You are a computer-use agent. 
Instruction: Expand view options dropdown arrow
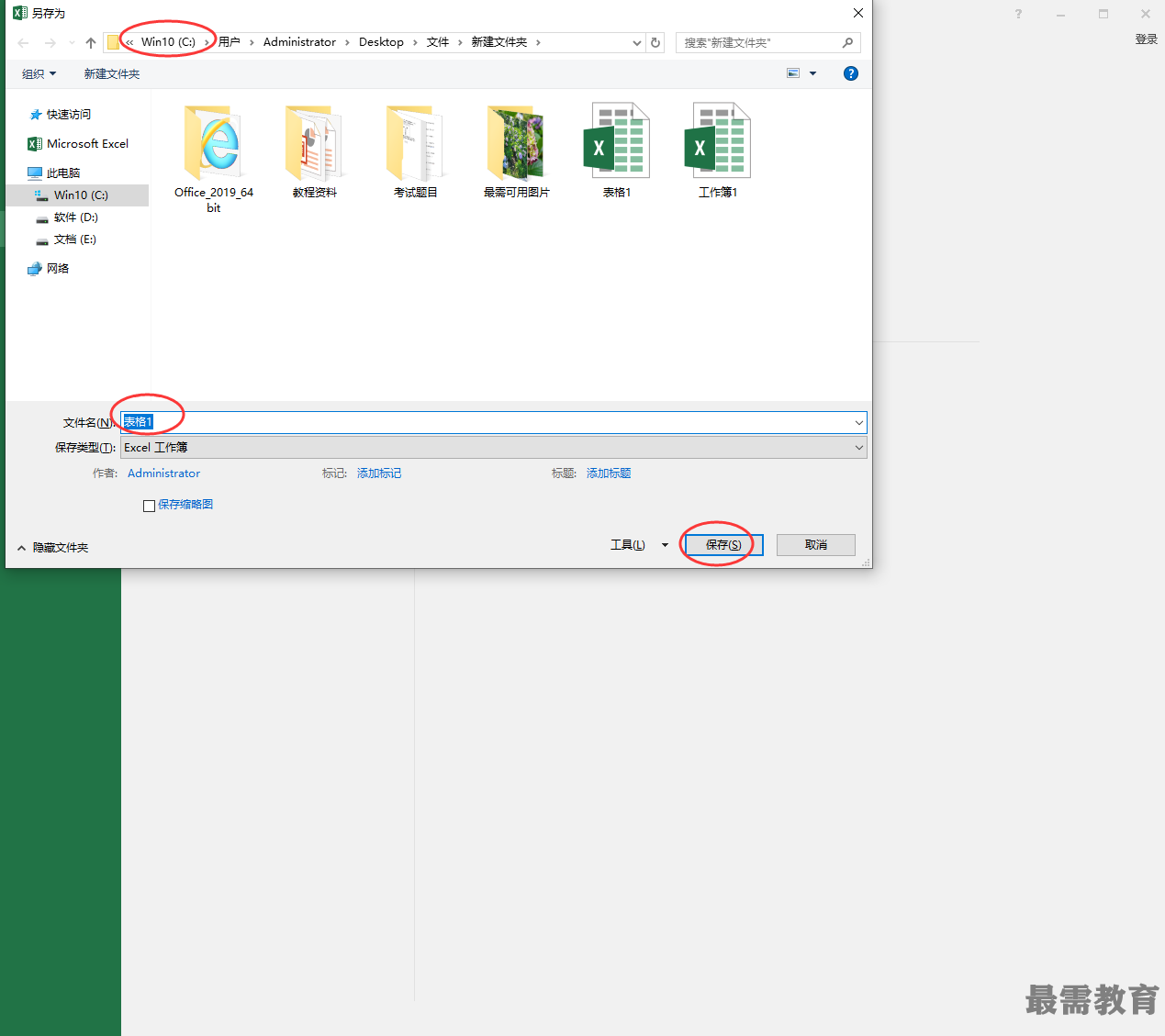pyautogui.click(x=812, y=73)
